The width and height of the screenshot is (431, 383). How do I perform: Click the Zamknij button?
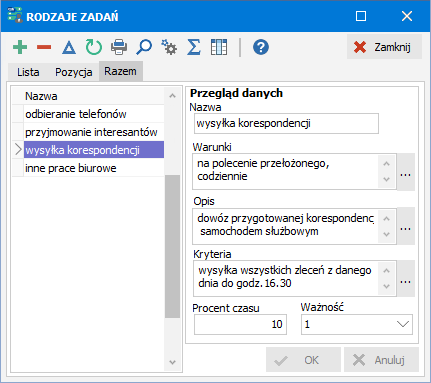[384, 47]
